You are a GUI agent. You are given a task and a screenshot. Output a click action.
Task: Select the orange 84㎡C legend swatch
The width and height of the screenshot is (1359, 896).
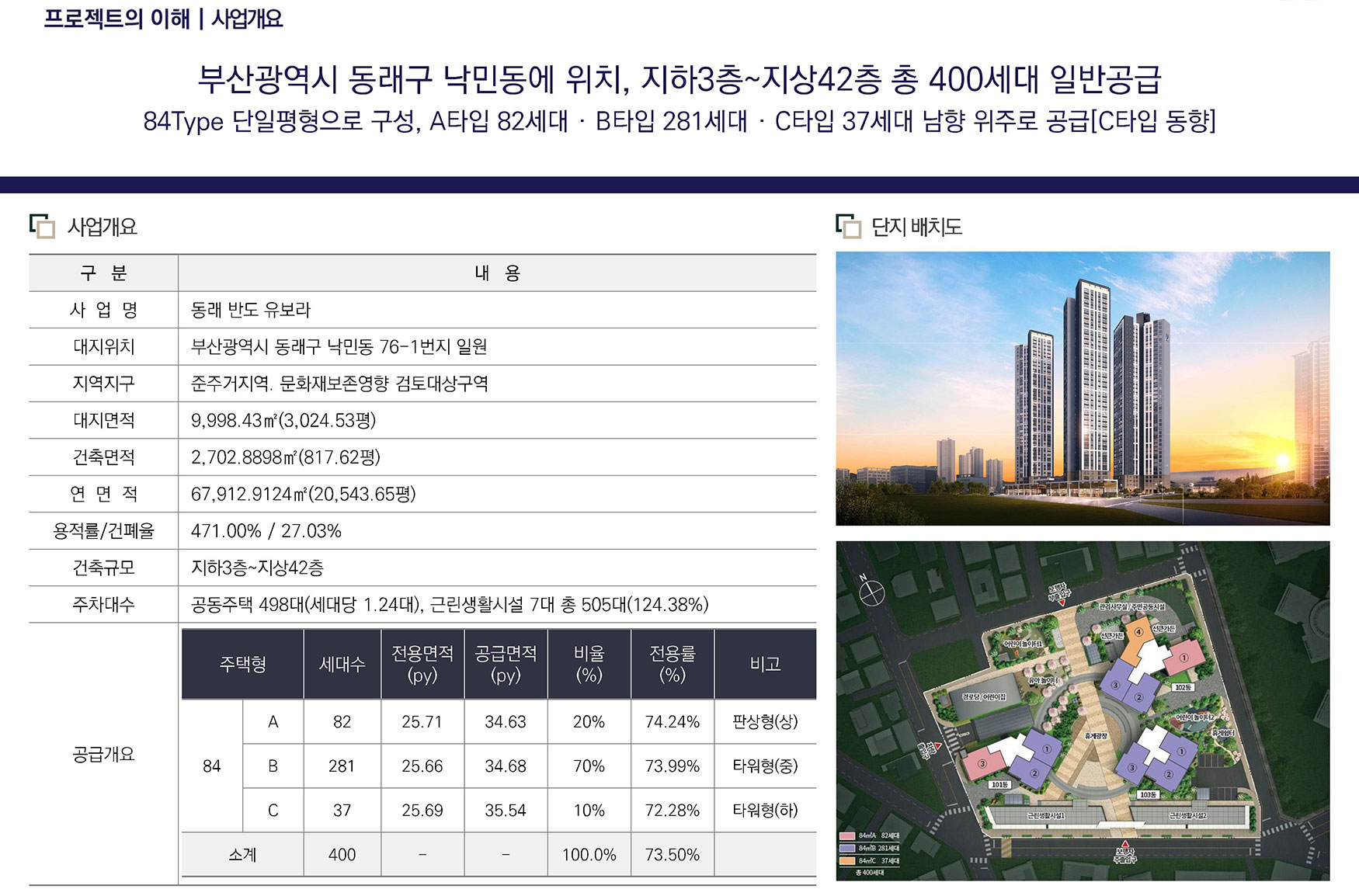coord(847,861)
